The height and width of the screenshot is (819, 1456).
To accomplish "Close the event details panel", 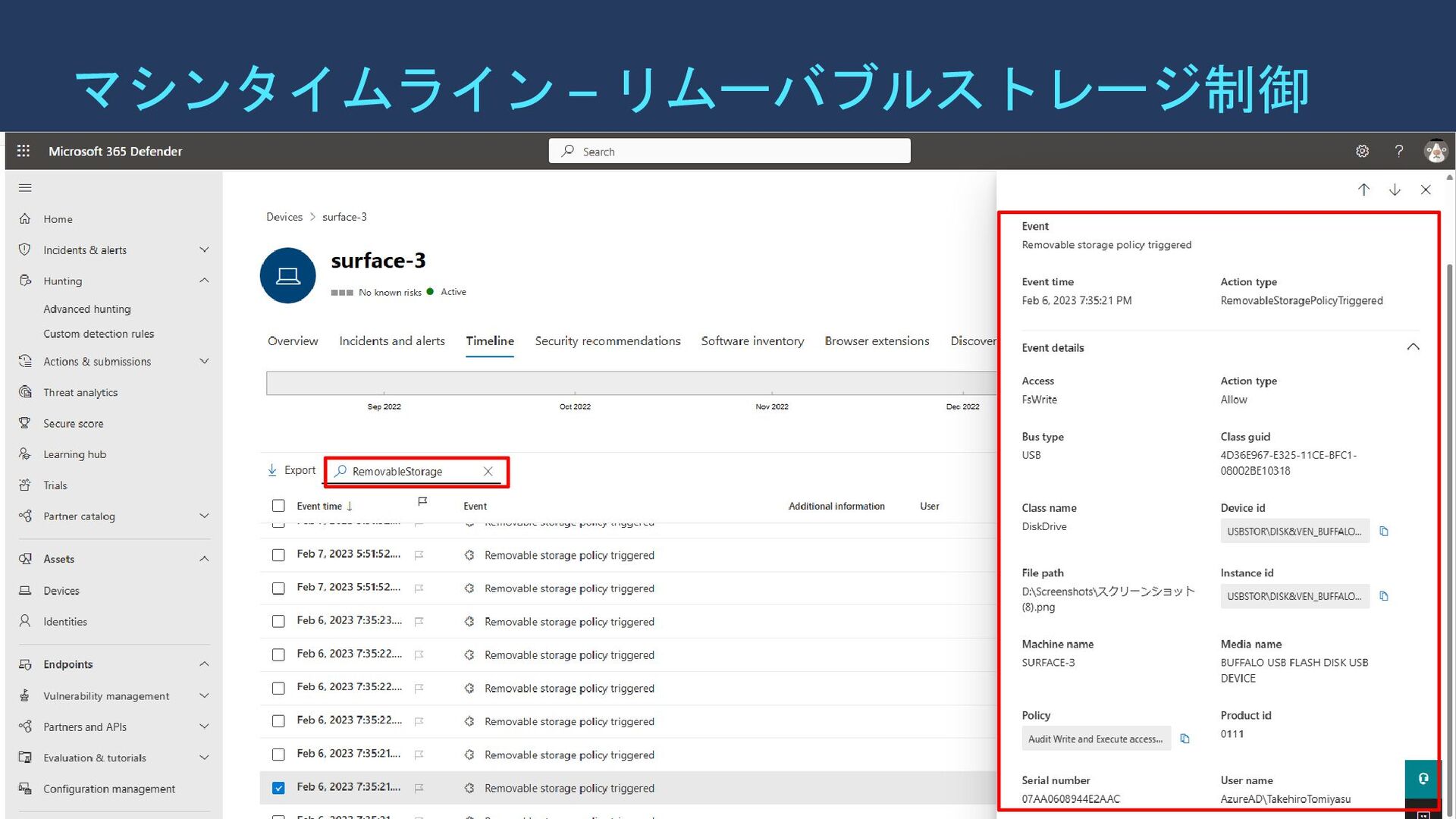I will pyautogui.click(x=1426, y=190).
